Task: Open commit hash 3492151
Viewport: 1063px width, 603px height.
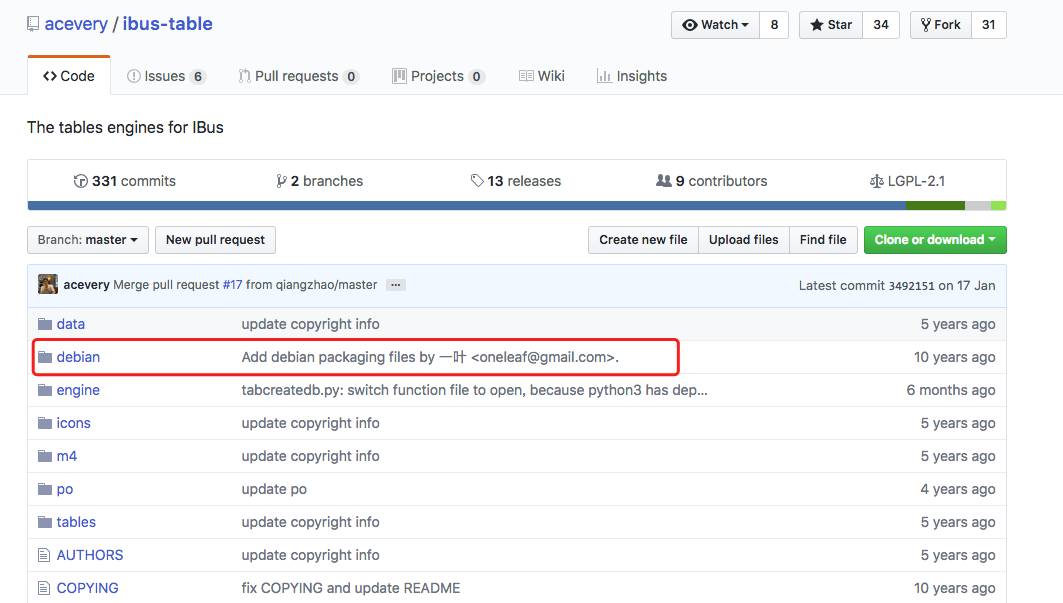Action: [911, 286]
